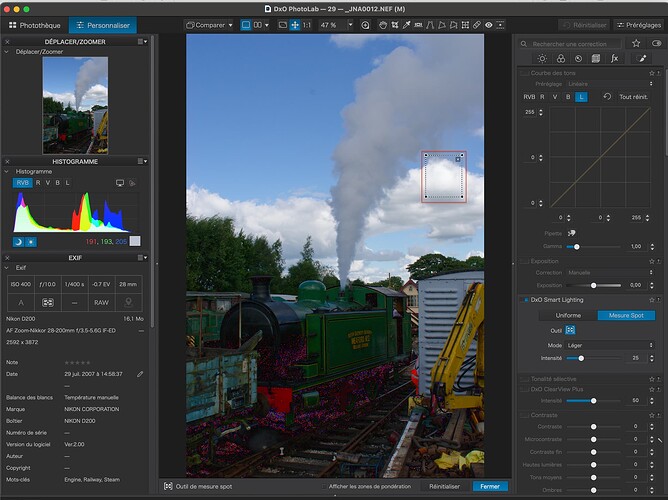The height and width of the screenshot is (500, 668).
Task: Open the Smart Lighting Mode dropdown (Léger)
Action: [x=610, y=343]
